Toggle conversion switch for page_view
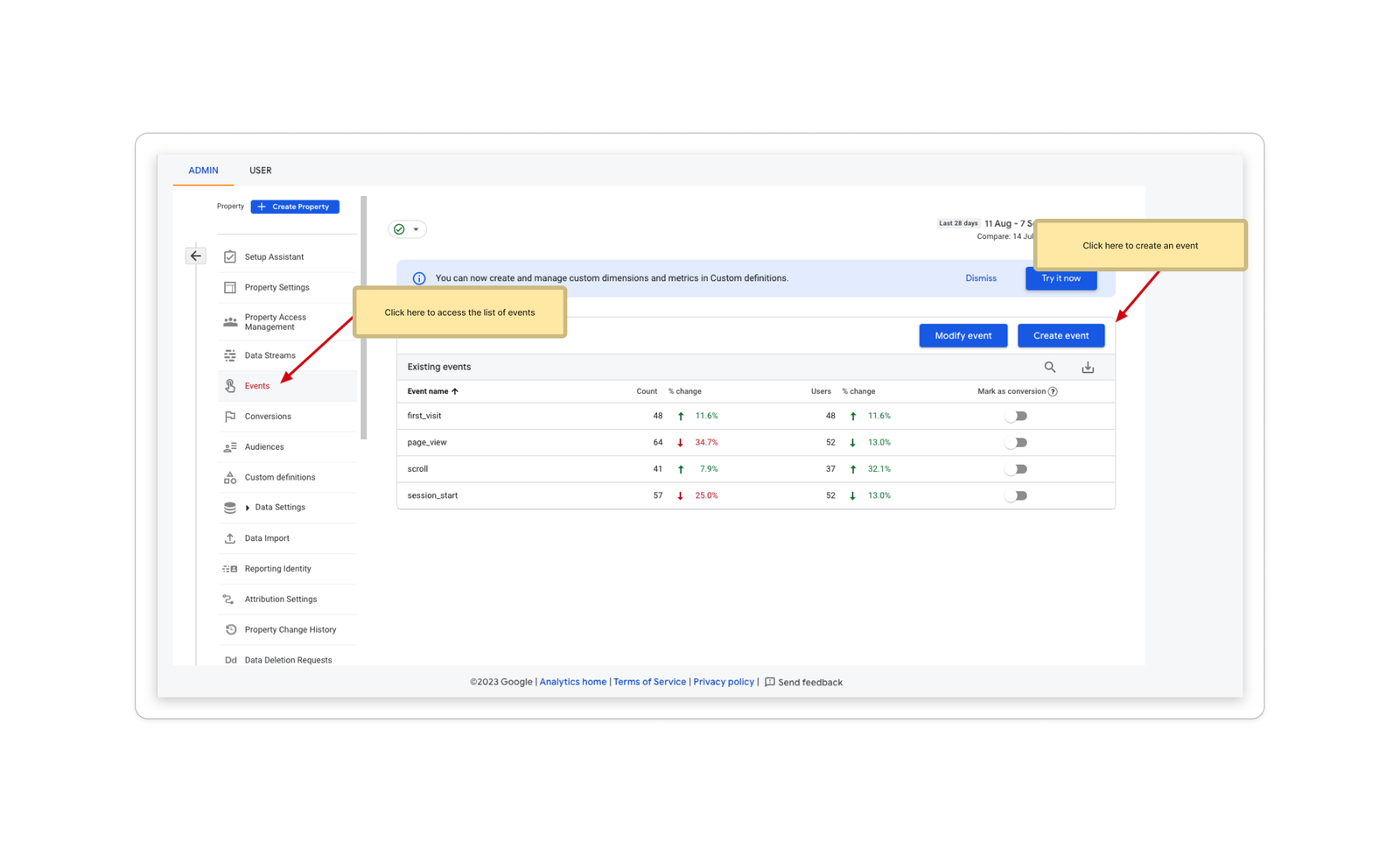The image size is (1400, 856). tap(1016, 443)
